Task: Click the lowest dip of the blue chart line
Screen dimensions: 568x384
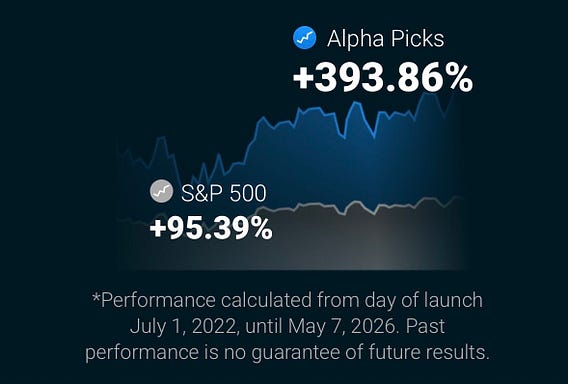Action: pyautogui.click(x=193, y=178)
